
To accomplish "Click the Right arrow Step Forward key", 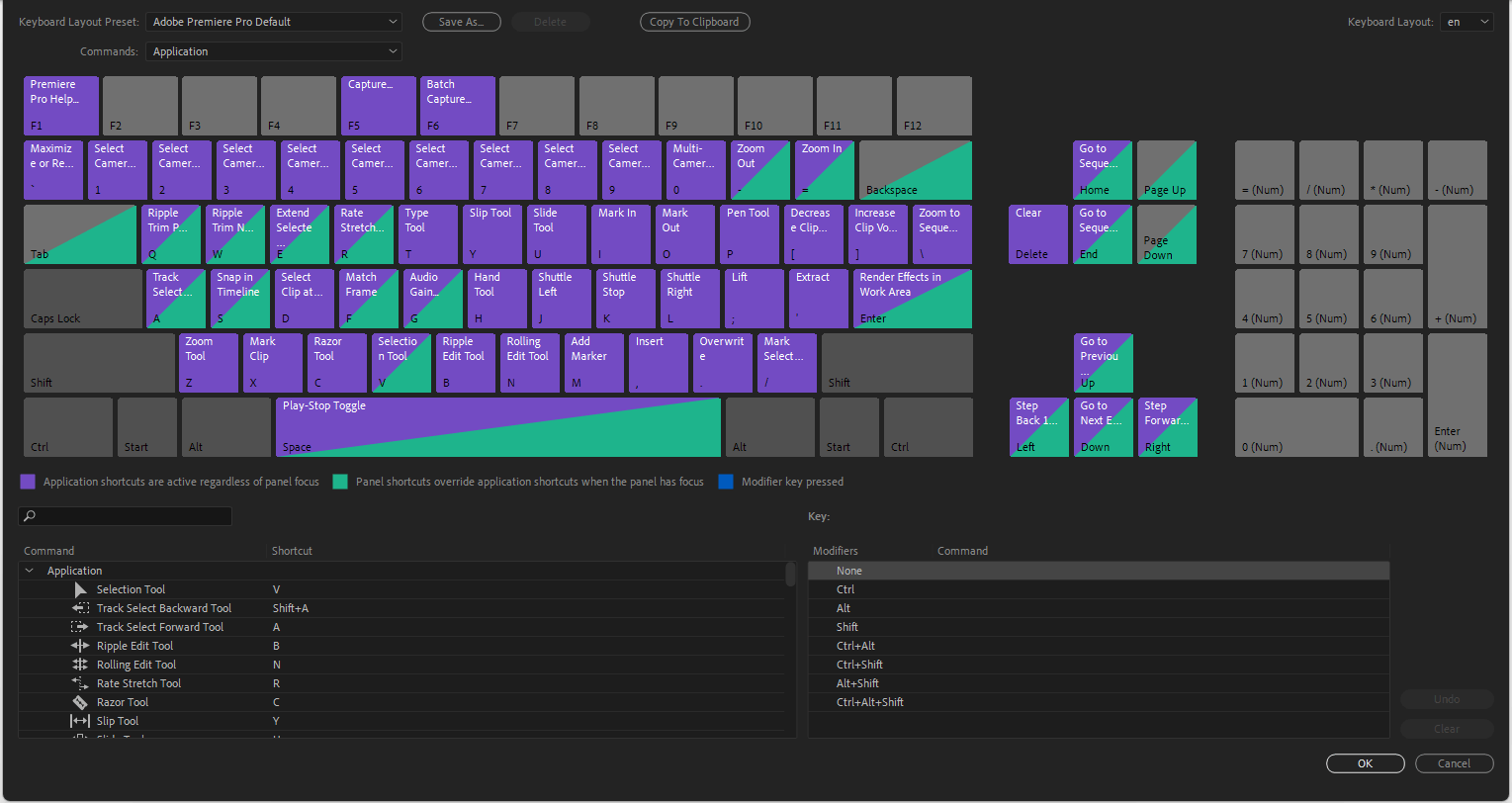I will coord(1167,427).
